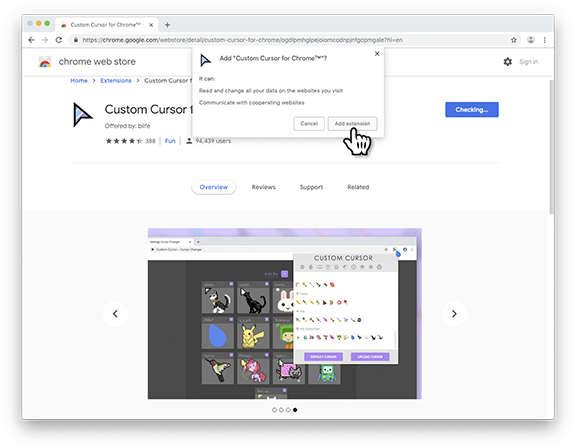
Task: Click the Custom Cursor extension logo icon
Action: [83, 115]
